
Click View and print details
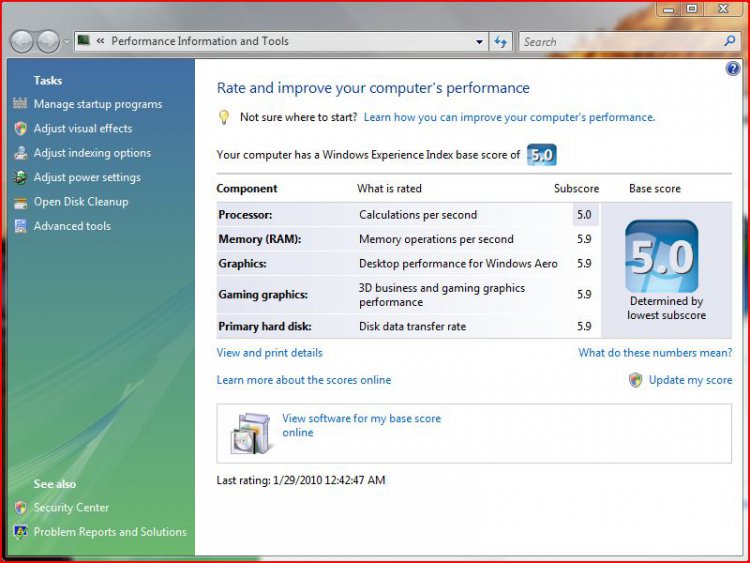(269, 353)
